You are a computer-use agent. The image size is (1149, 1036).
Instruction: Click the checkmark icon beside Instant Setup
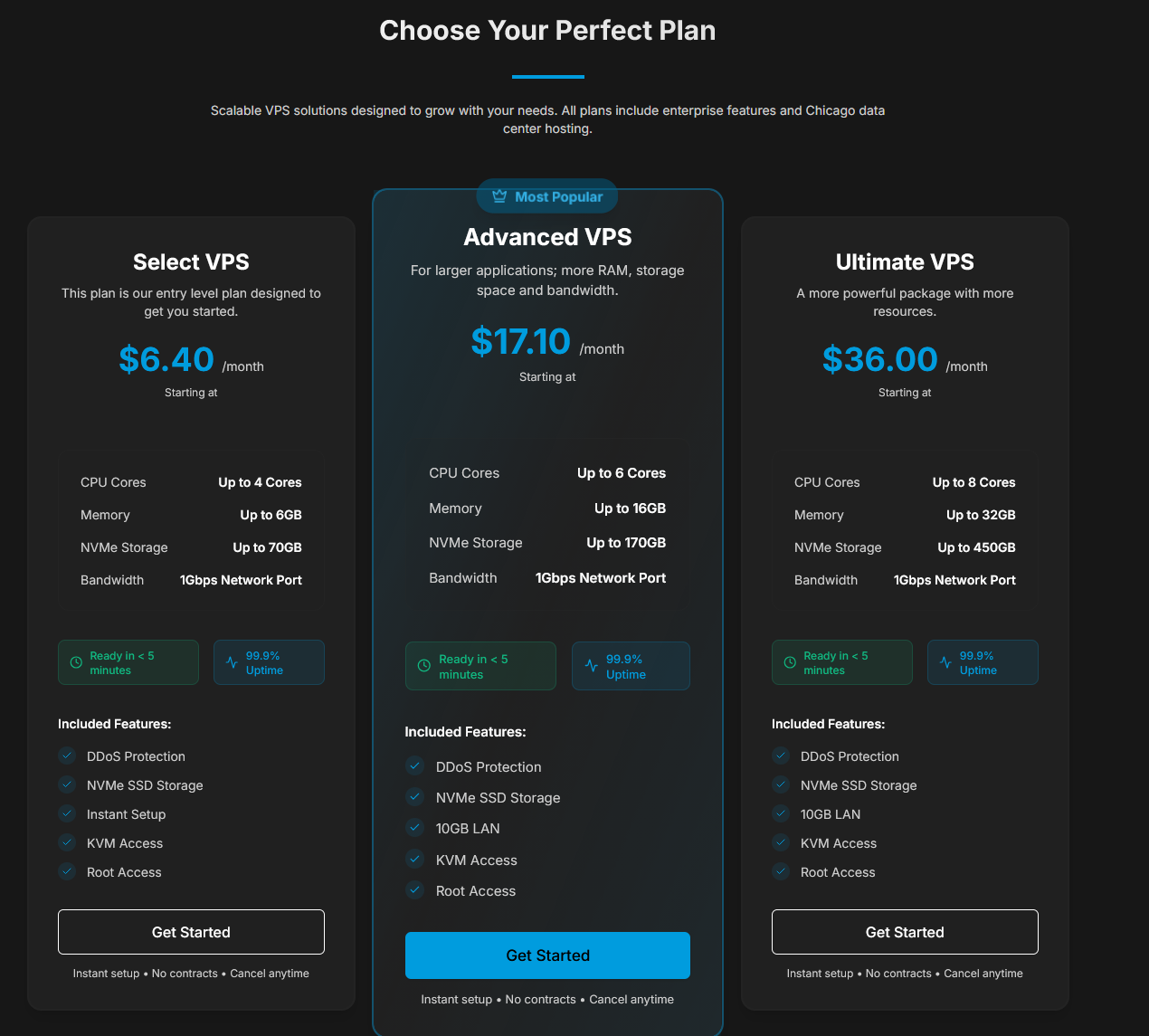67,813
